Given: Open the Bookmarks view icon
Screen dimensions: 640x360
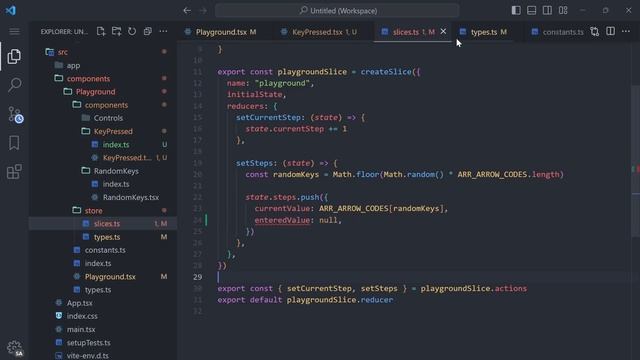Looking at the screenshot, I should pos(14,143).
